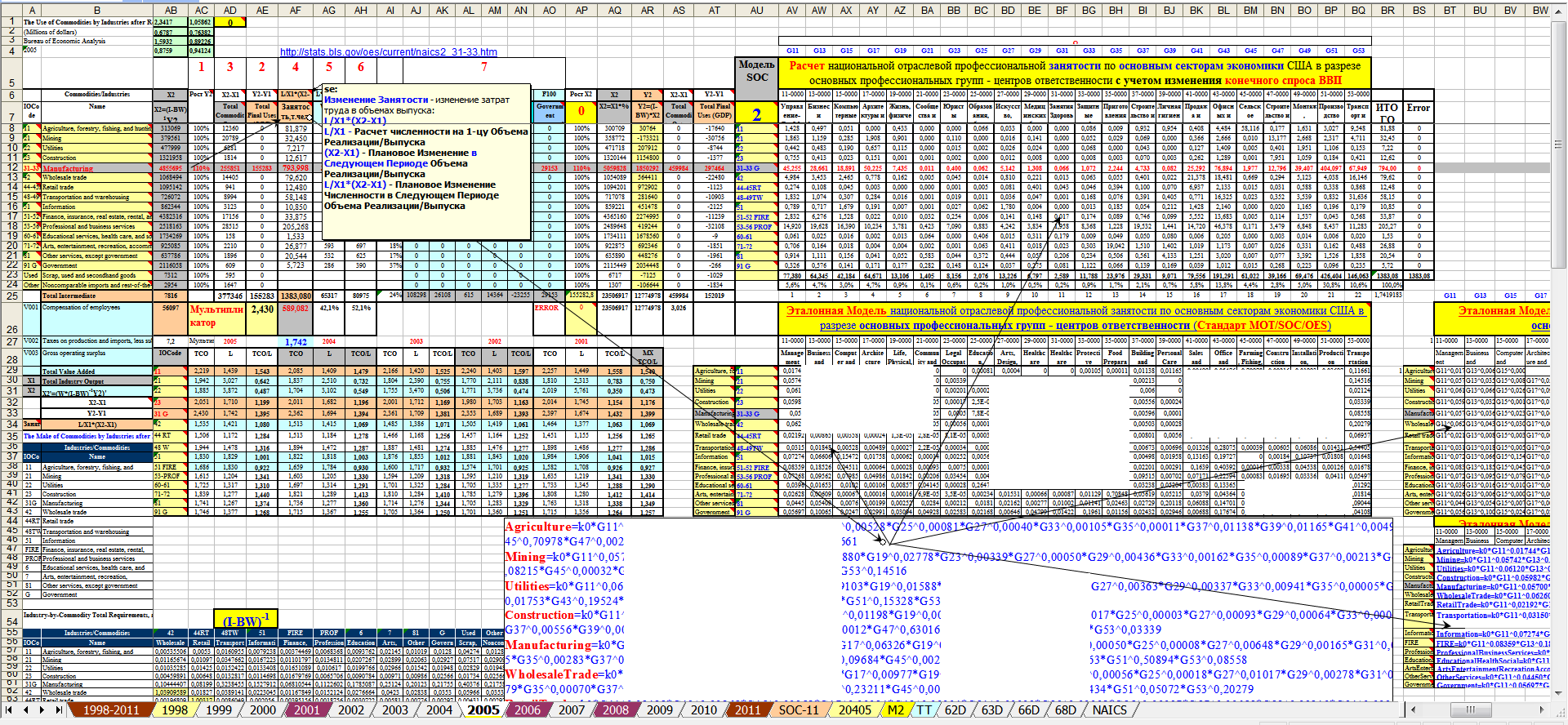Select the SOC-11 sheet tab
The width and height of the screenshot is (1568, 725).
click(x=798, y=710)
